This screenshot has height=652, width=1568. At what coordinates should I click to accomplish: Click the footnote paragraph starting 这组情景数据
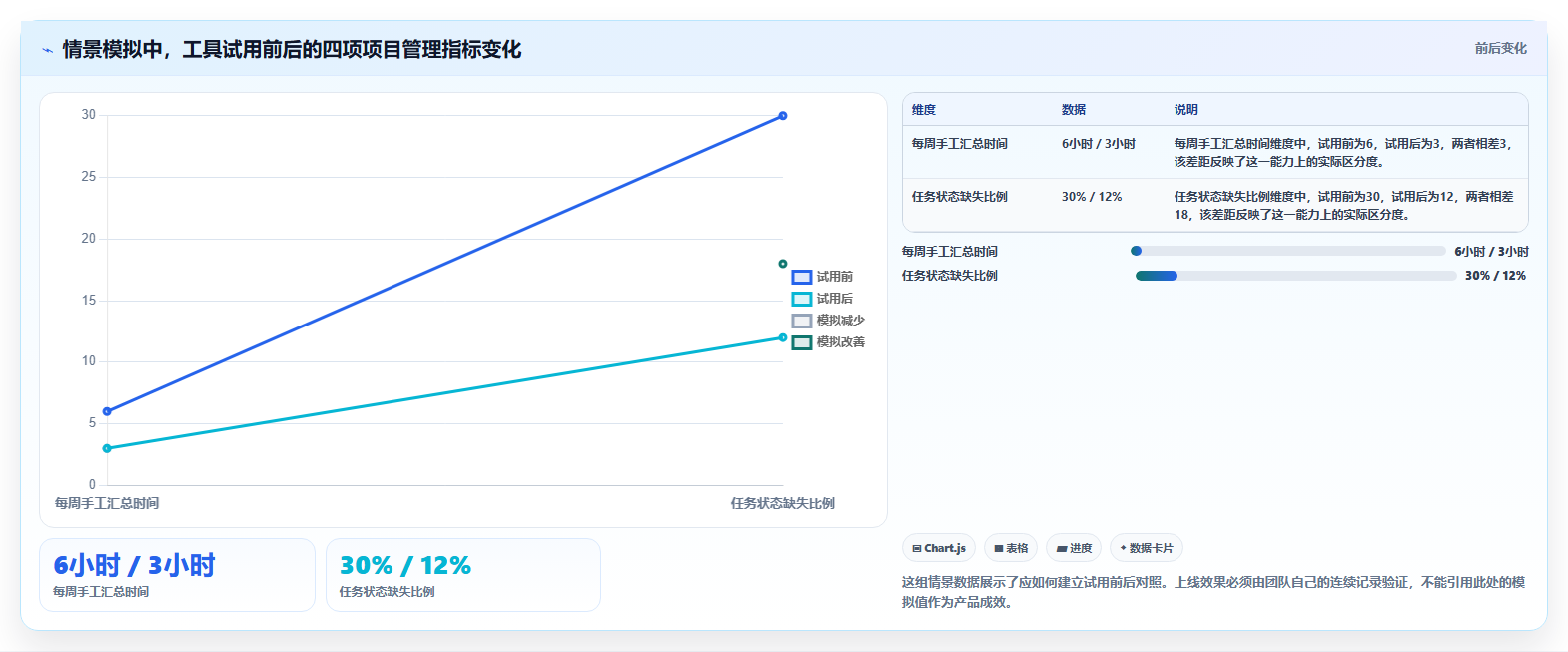coord(1213,592)
